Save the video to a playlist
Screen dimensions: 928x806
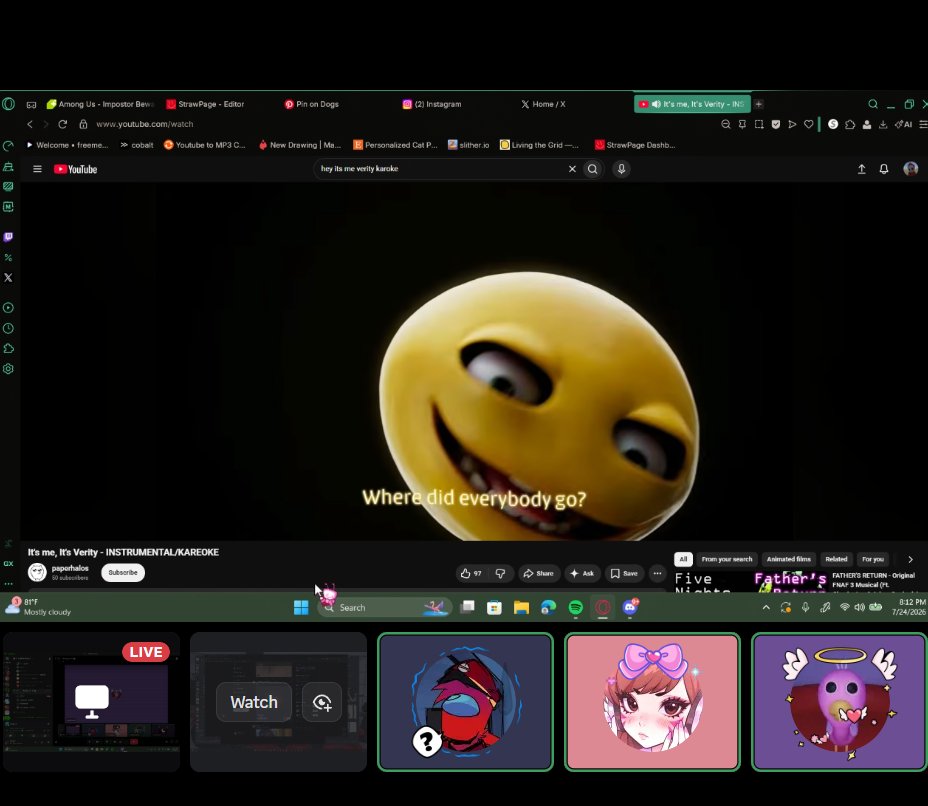pyautogui.click(x=624, y=573)
